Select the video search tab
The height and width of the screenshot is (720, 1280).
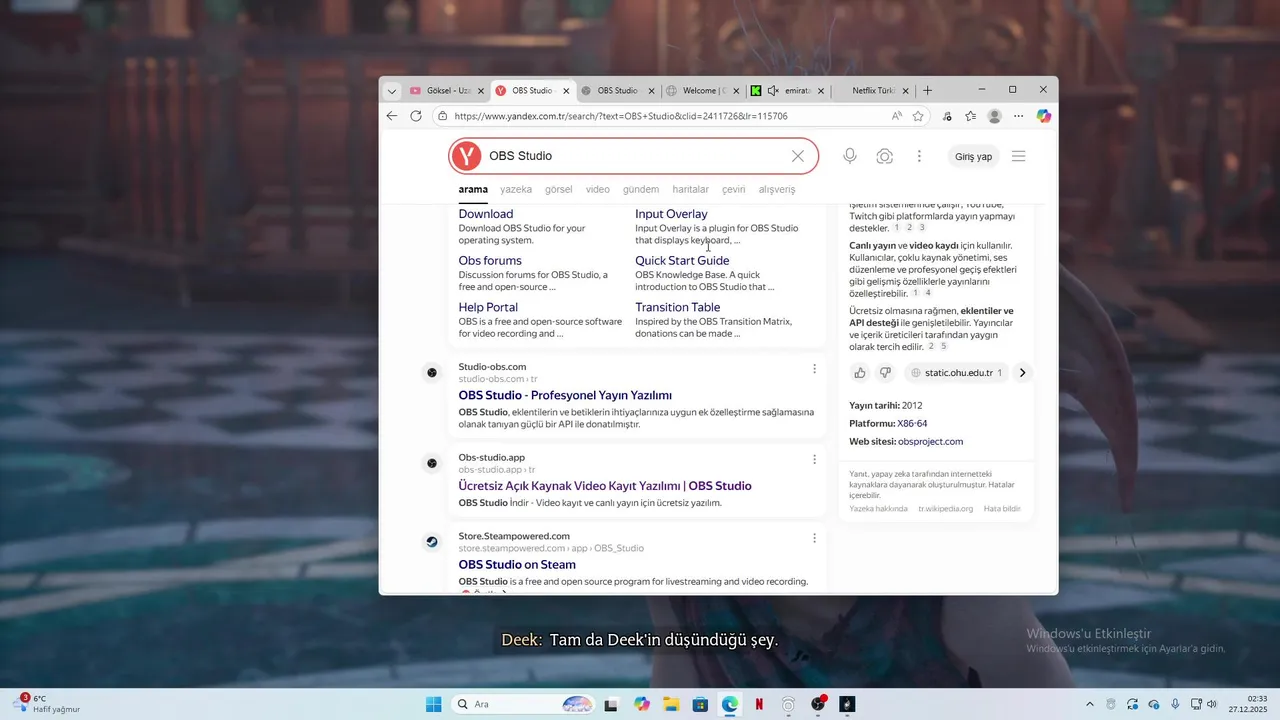tap(598, 189)
